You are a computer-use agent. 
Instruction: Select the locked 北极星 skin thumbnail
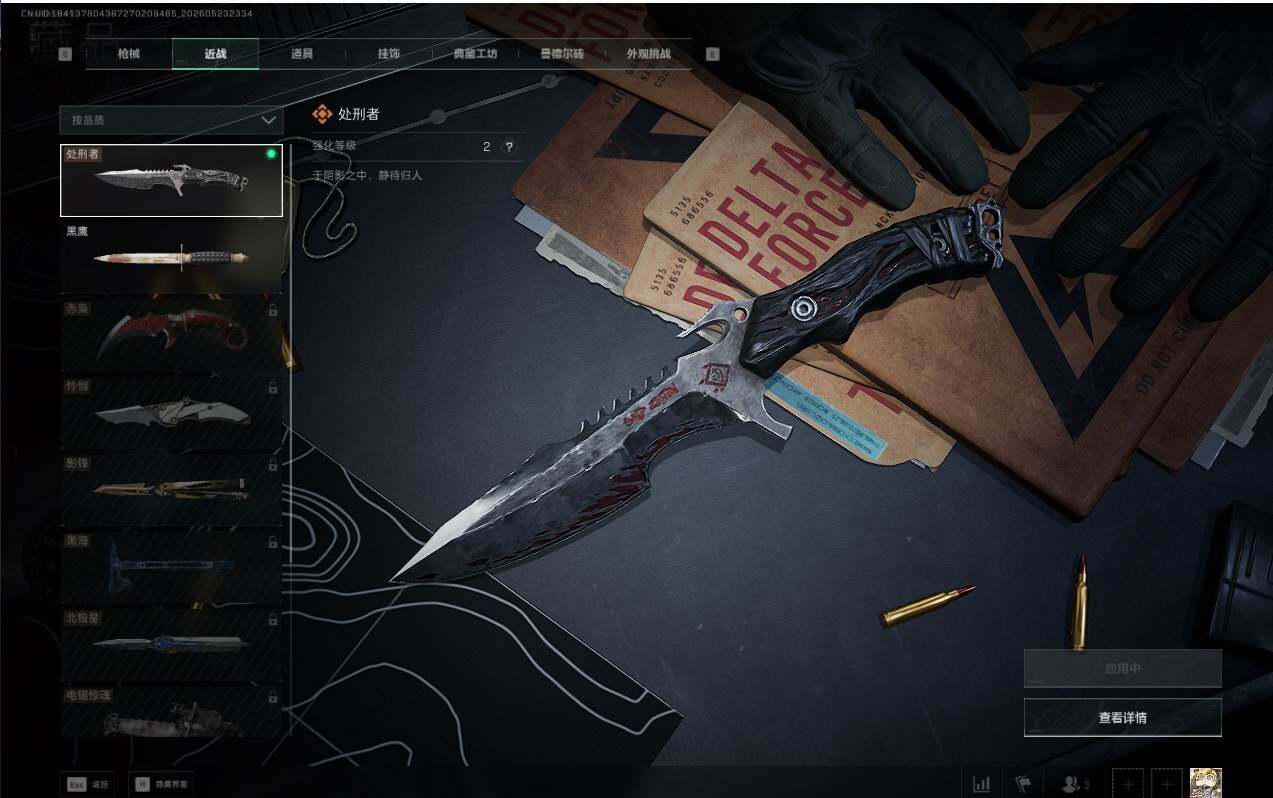coord(171,644)
